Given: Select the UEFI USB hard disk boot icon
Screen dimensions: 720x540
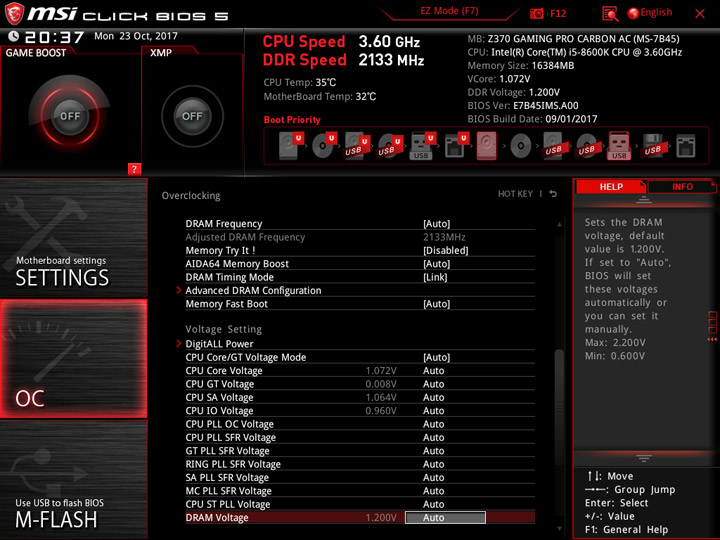Looking at the screenshot, I should (357, 146).
